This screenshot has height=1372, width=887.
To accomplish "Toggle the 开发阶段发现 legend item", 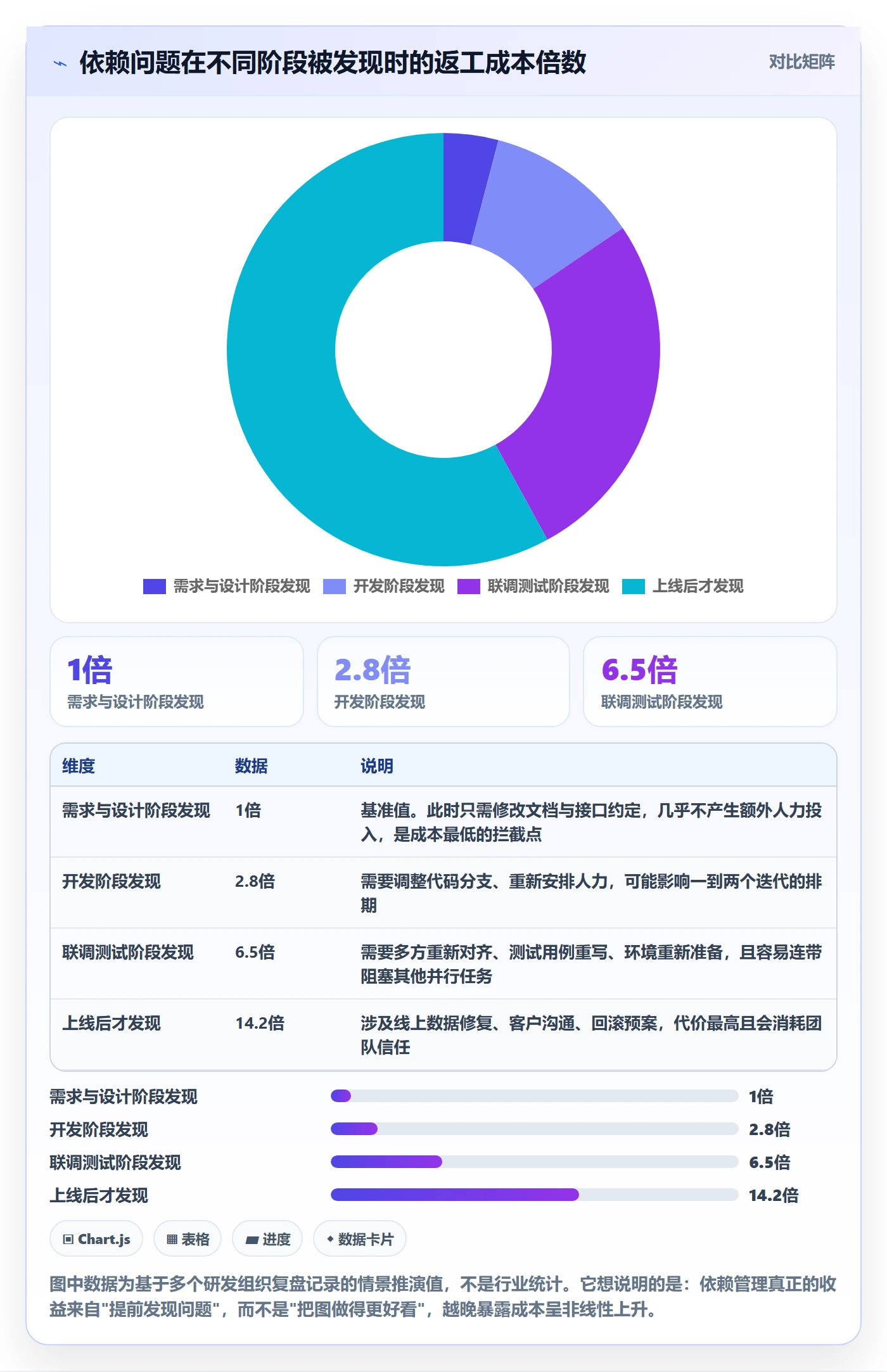I will click(x=384, y=586).
